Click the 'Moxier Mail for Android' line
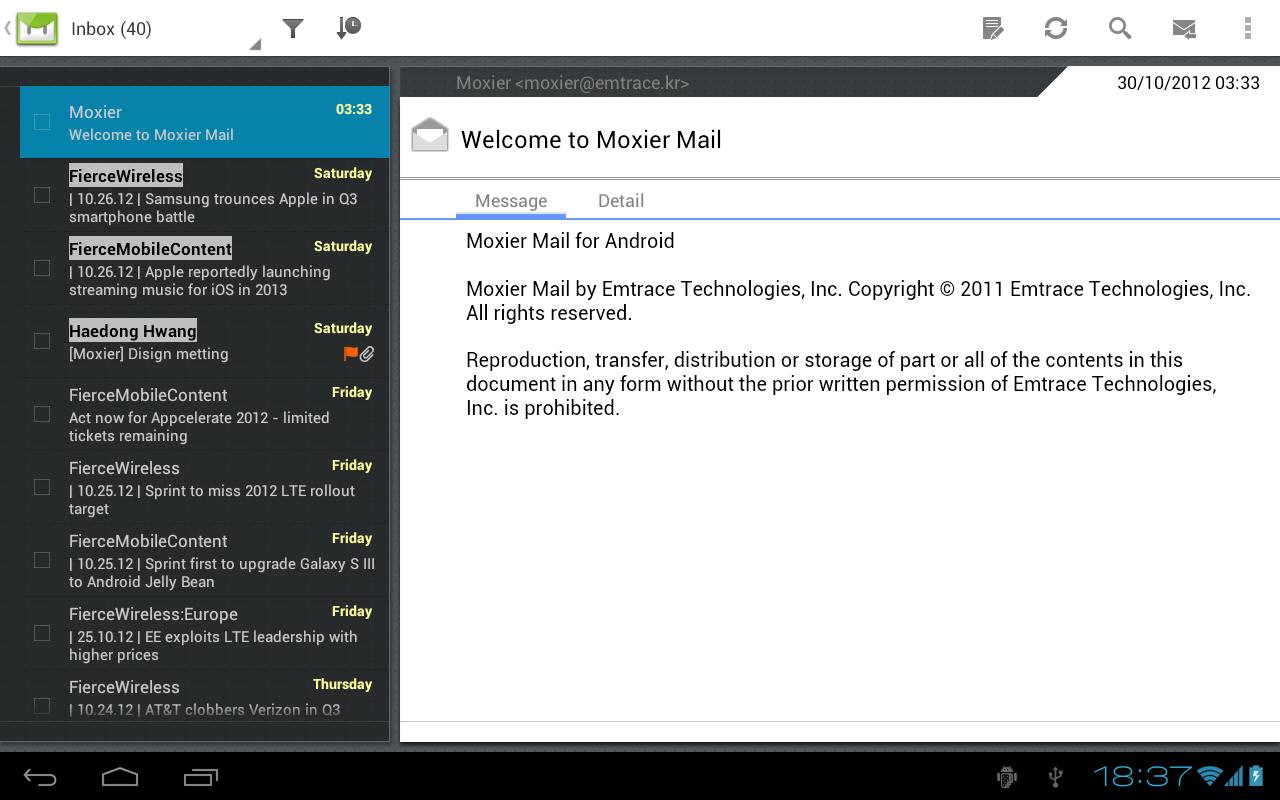Image resolution: width=1280 pixels, height=800 pixels. tap(570, 241)
